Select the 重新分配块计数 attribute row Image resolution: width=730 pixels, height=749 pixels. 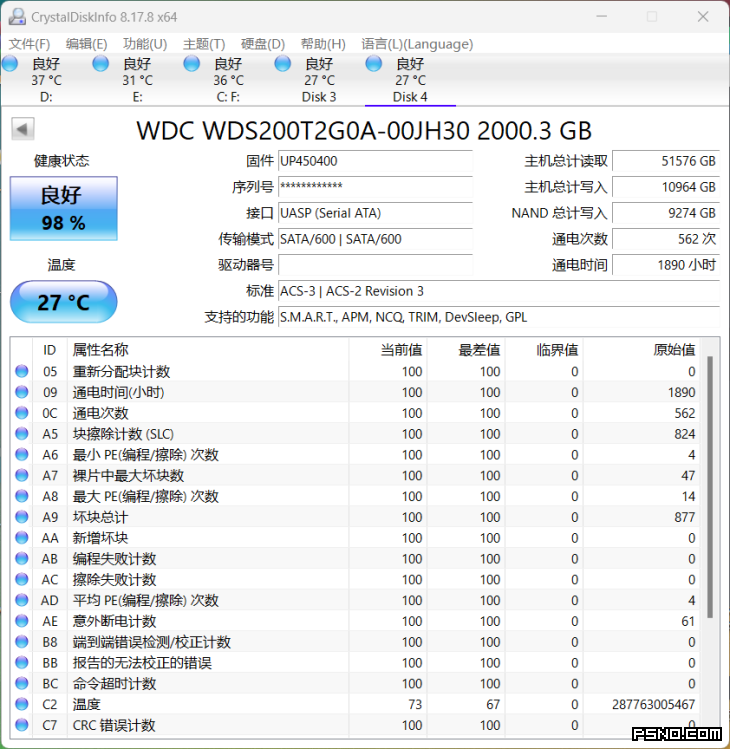tap(354, 371)
